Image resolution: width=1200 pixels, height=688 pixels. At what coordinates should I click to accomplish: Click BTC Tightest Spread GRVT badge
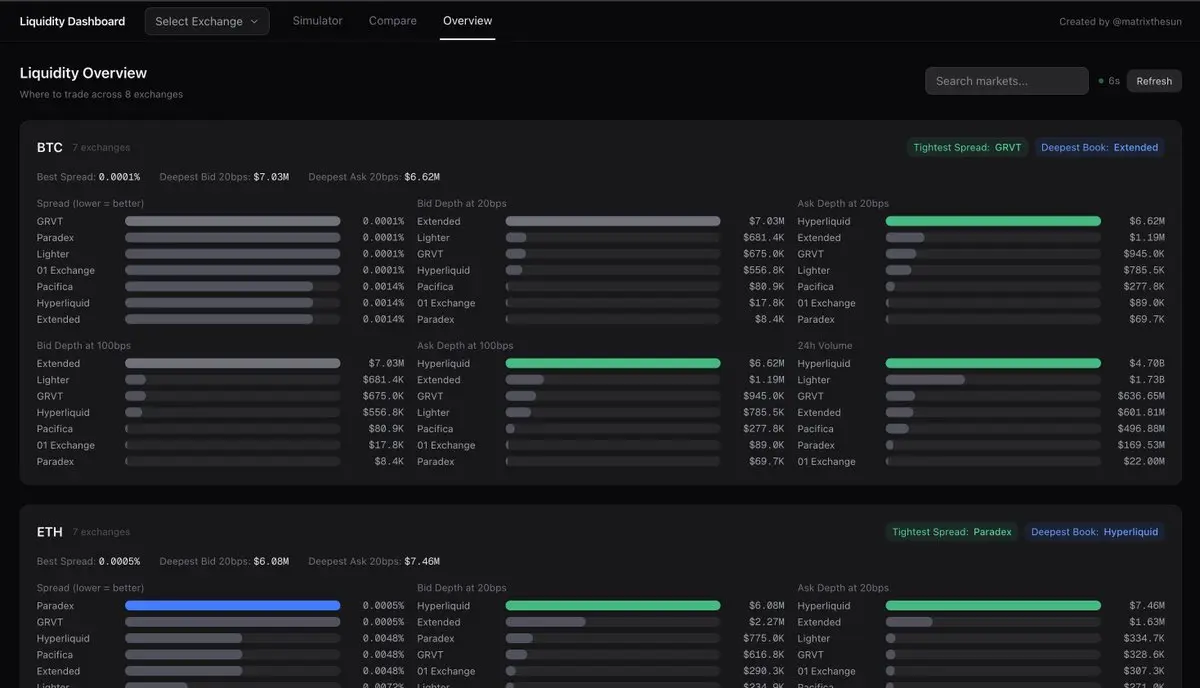967,147
